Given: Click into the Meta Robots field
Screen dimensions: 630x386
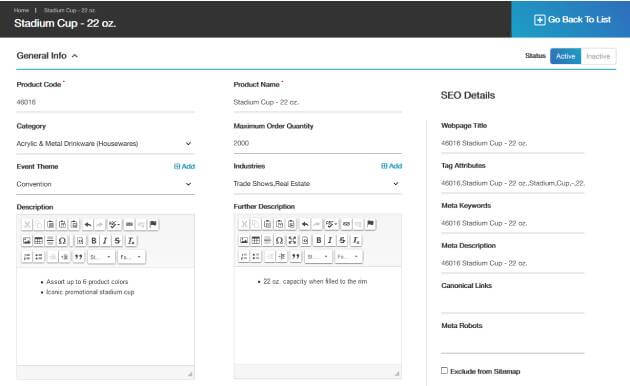Looking at the screenshot, I should (x=512, y=344).
